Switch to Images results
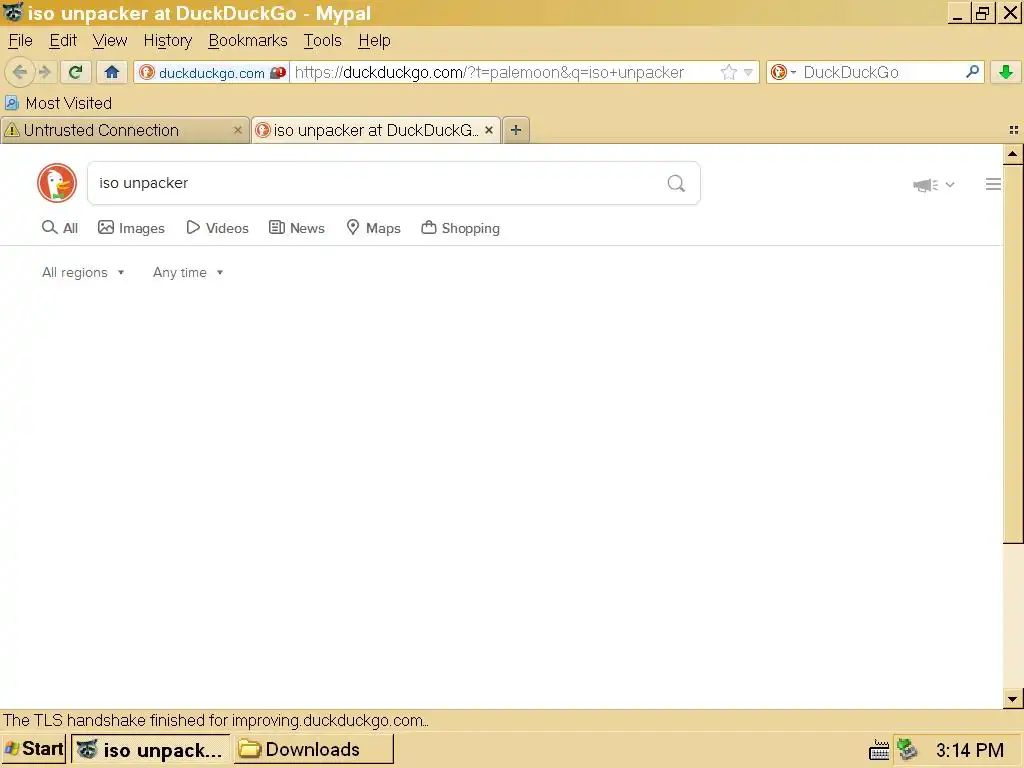The height and width of the screenshot is (768, 1024). click(x=131, y=228)
